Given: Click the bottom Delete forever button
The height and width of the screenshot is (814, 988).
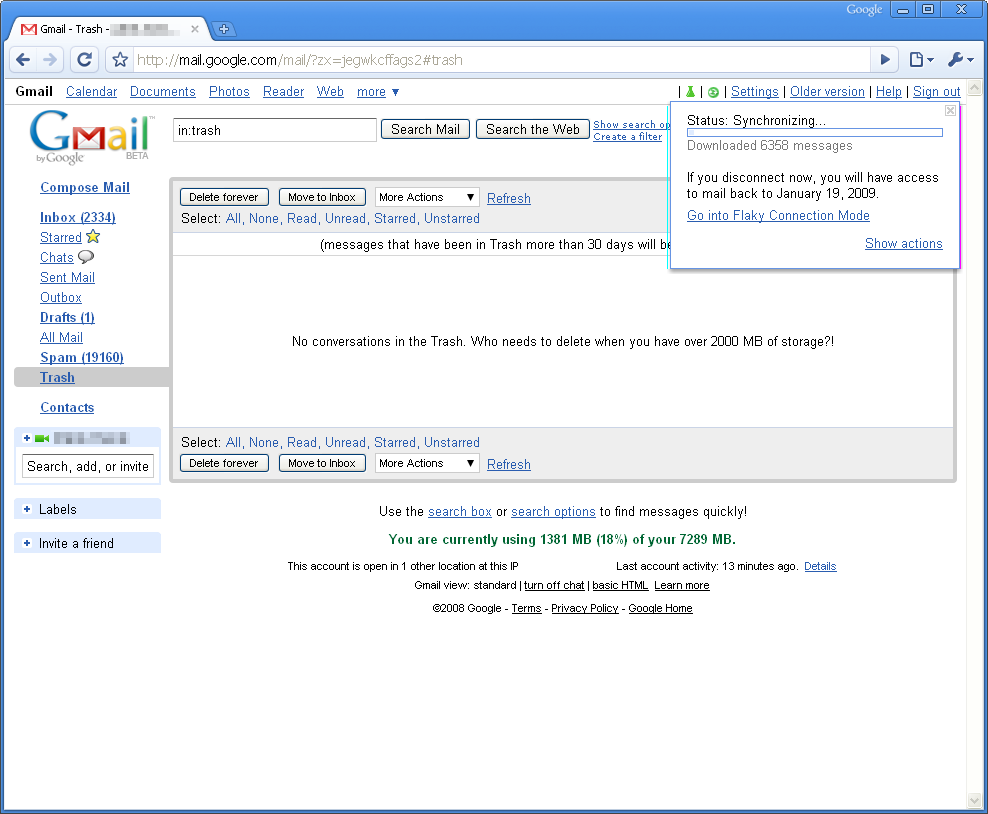Looking at the screenshot, I should [224, 463].
